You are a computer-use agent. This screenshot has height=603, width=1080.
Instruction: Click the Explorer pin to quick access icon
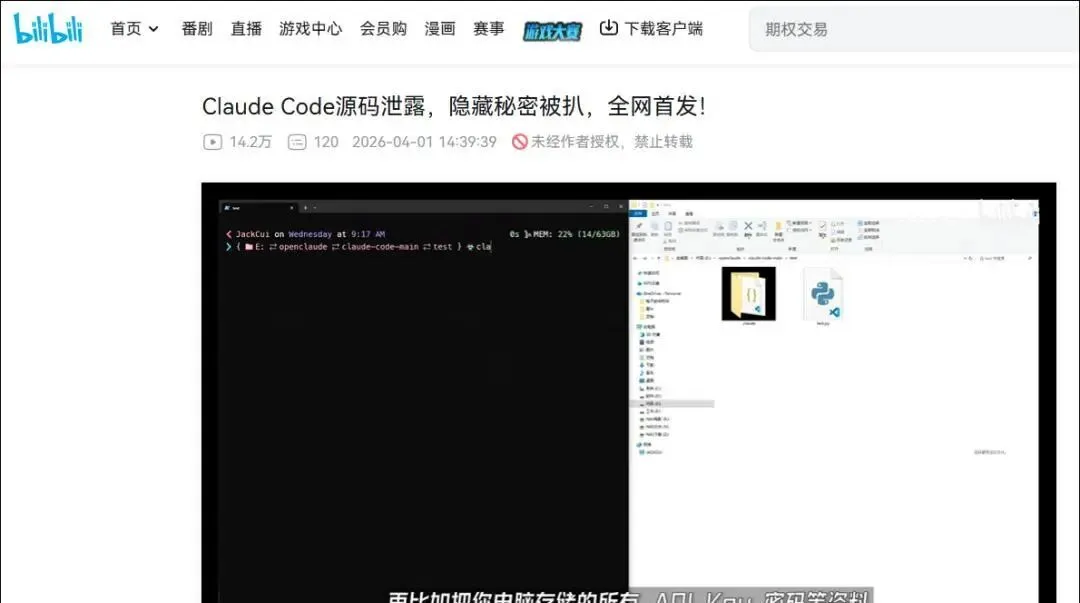point(638,226)
